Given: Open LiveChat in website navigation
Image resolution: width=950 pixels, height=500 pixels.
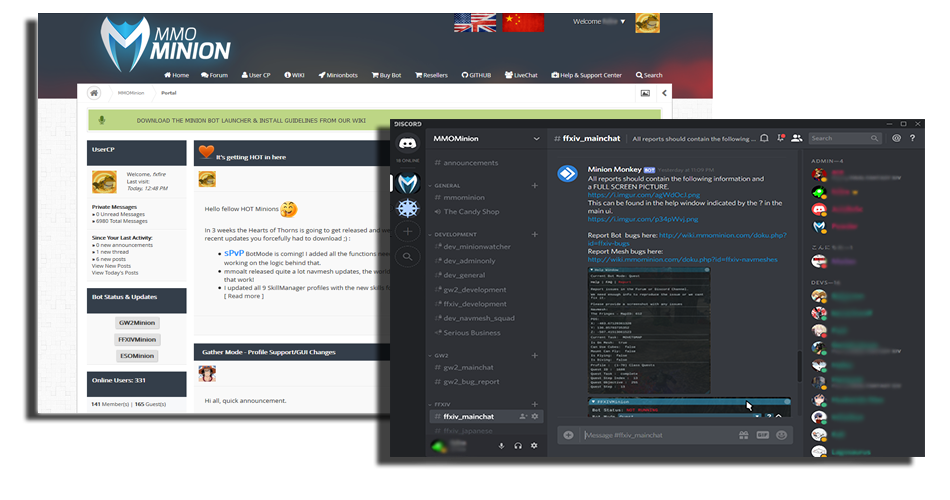Looking at the screenshot, I should tap(521, 75).
